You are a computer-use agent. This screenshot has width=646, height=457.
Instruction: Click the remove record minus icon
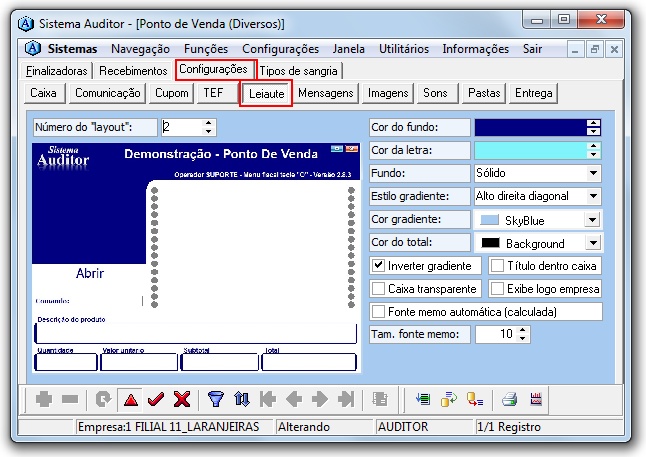click(70, 399)
